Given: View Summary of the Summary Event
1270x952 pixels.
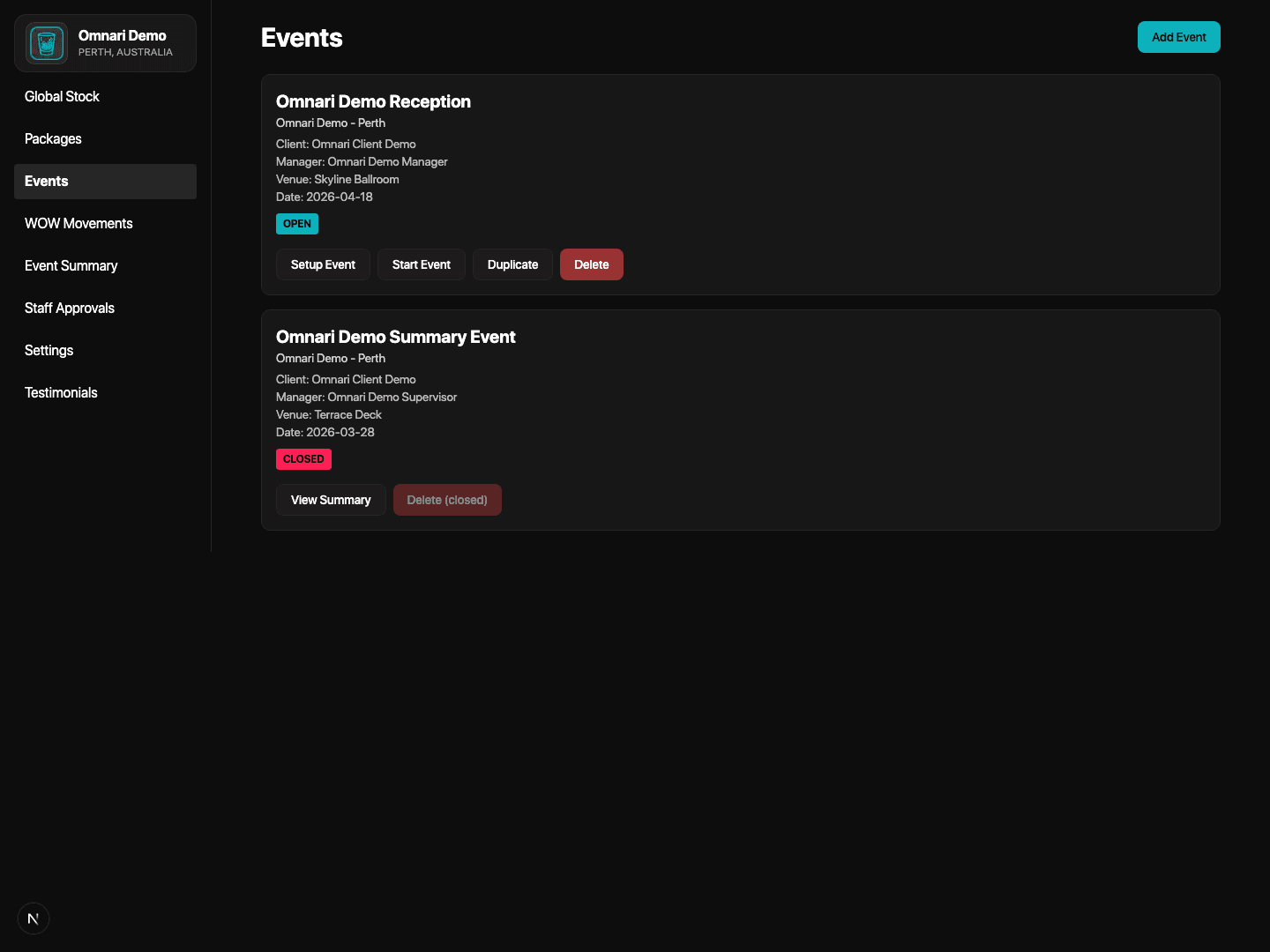Looking at the screenshot, I should (331, 500).
